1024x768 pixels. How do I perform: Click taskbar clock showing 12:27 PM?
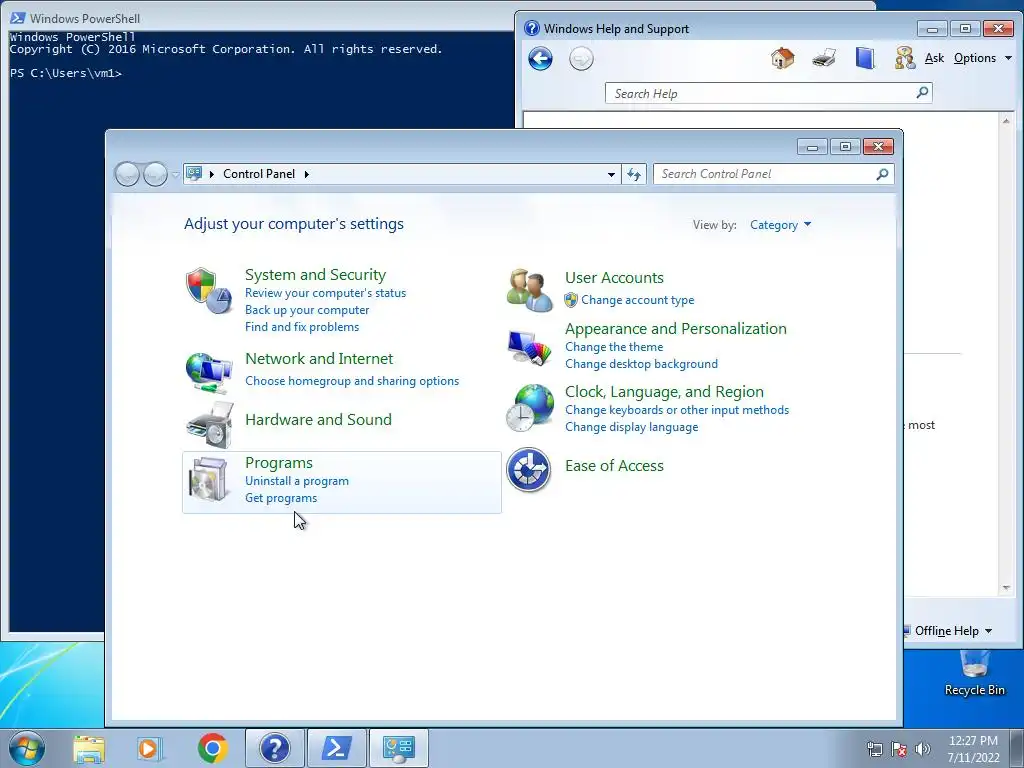click(x=973, y=741)
